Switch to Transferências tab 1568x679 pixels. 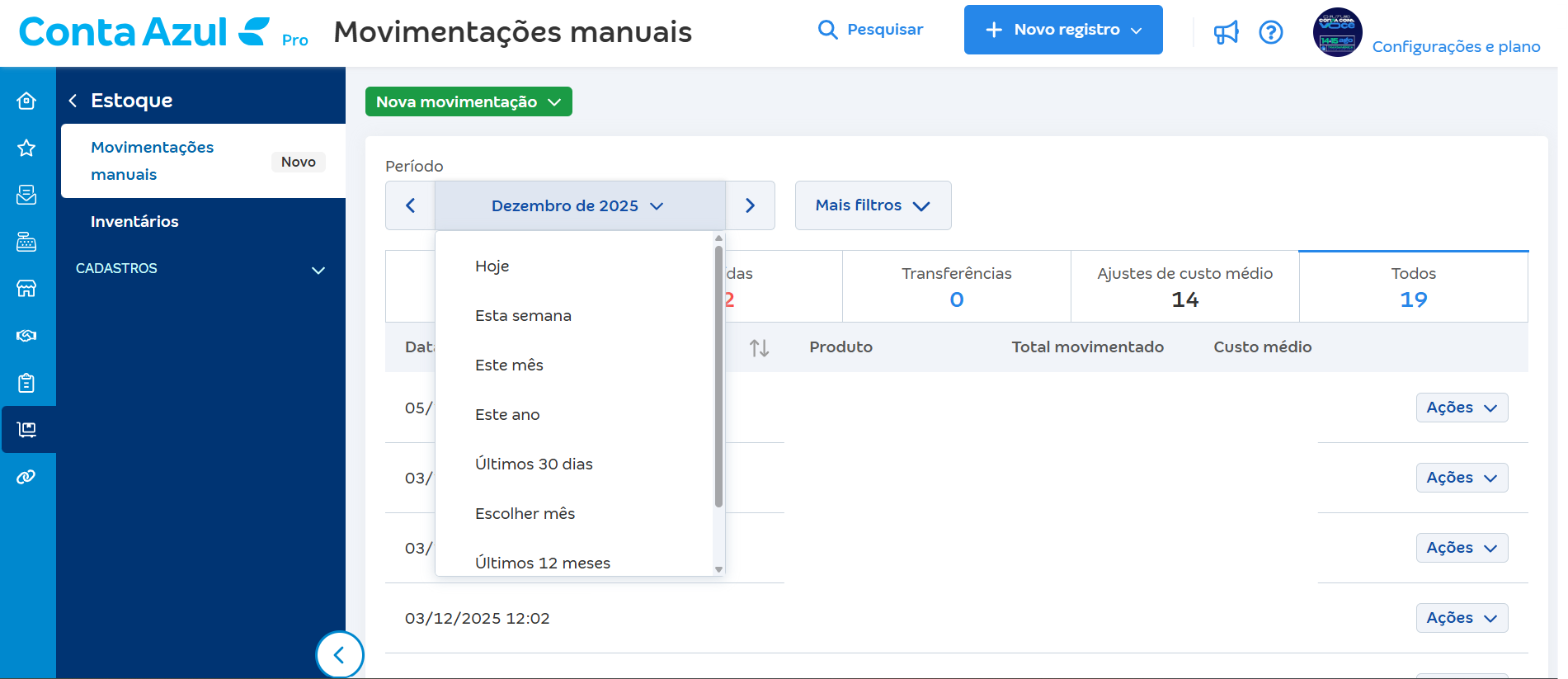click(x=956, y=286)
